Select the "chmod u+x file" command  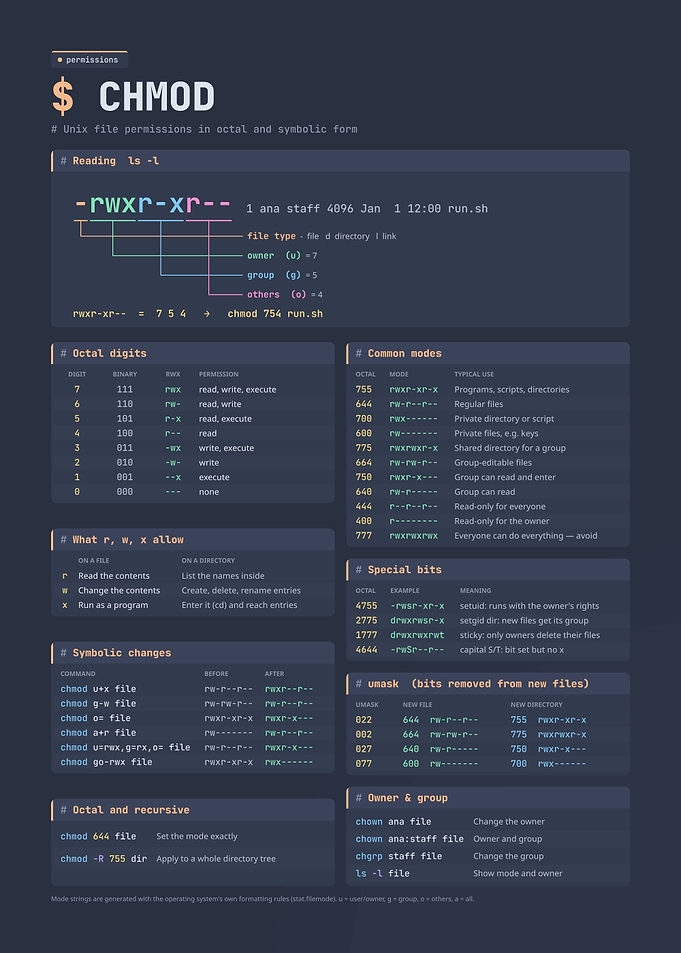tap(98, 689)
